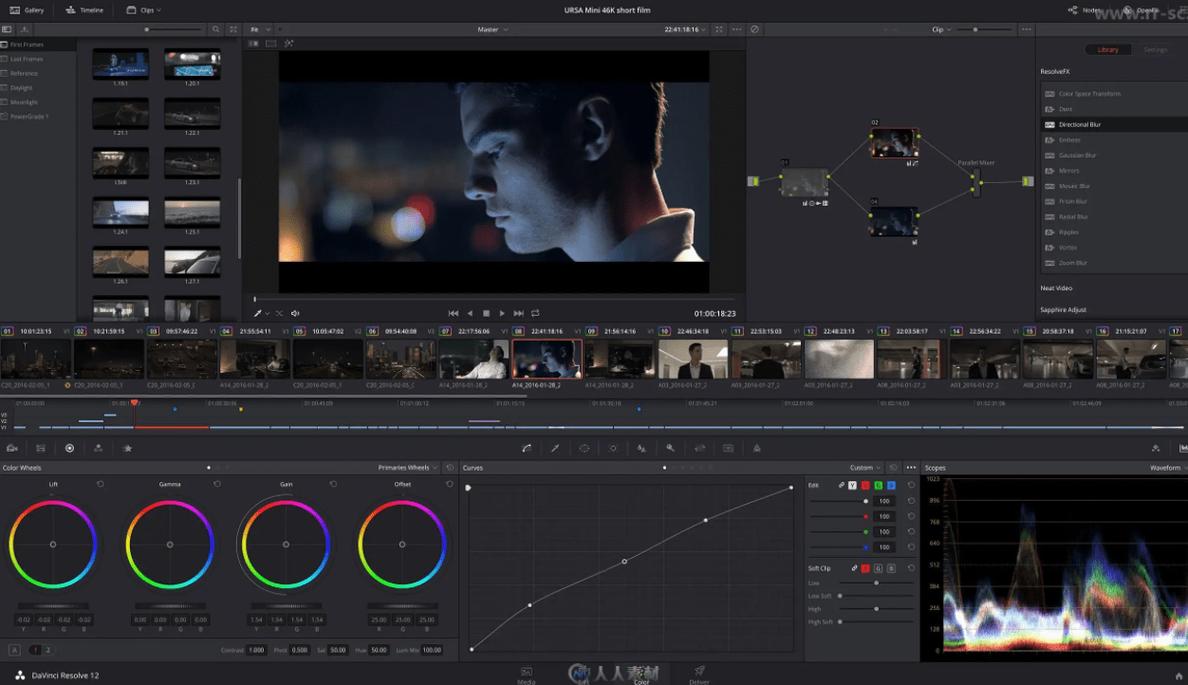Click the gallery search magnifier icon

(x=216, y=30)
